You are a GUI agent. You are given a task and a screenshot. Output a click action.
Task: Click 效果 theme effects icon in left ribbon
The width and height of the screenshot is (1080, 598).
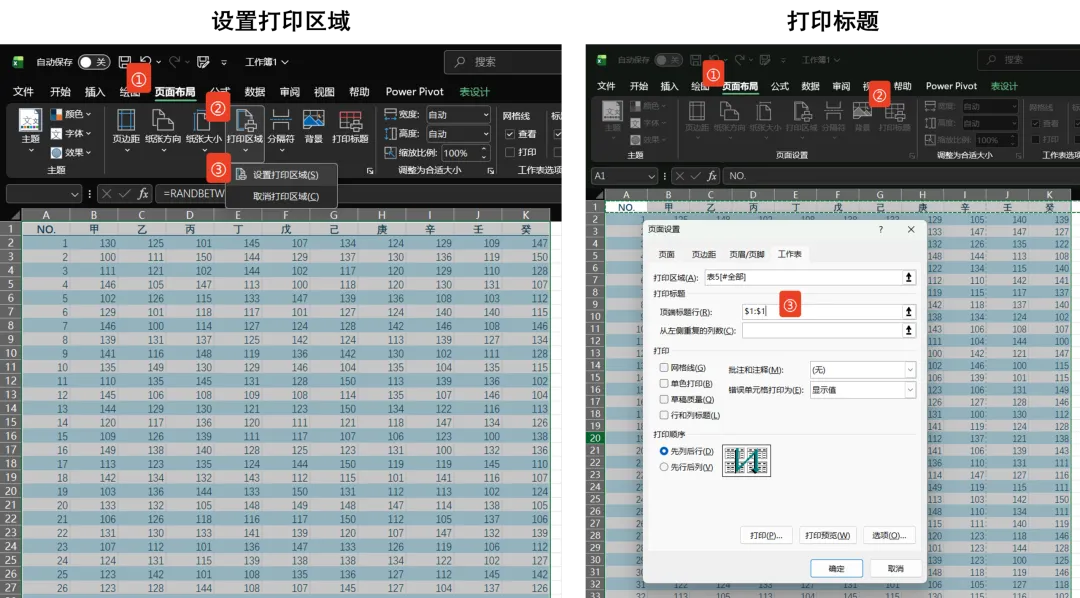pos(56,152)
